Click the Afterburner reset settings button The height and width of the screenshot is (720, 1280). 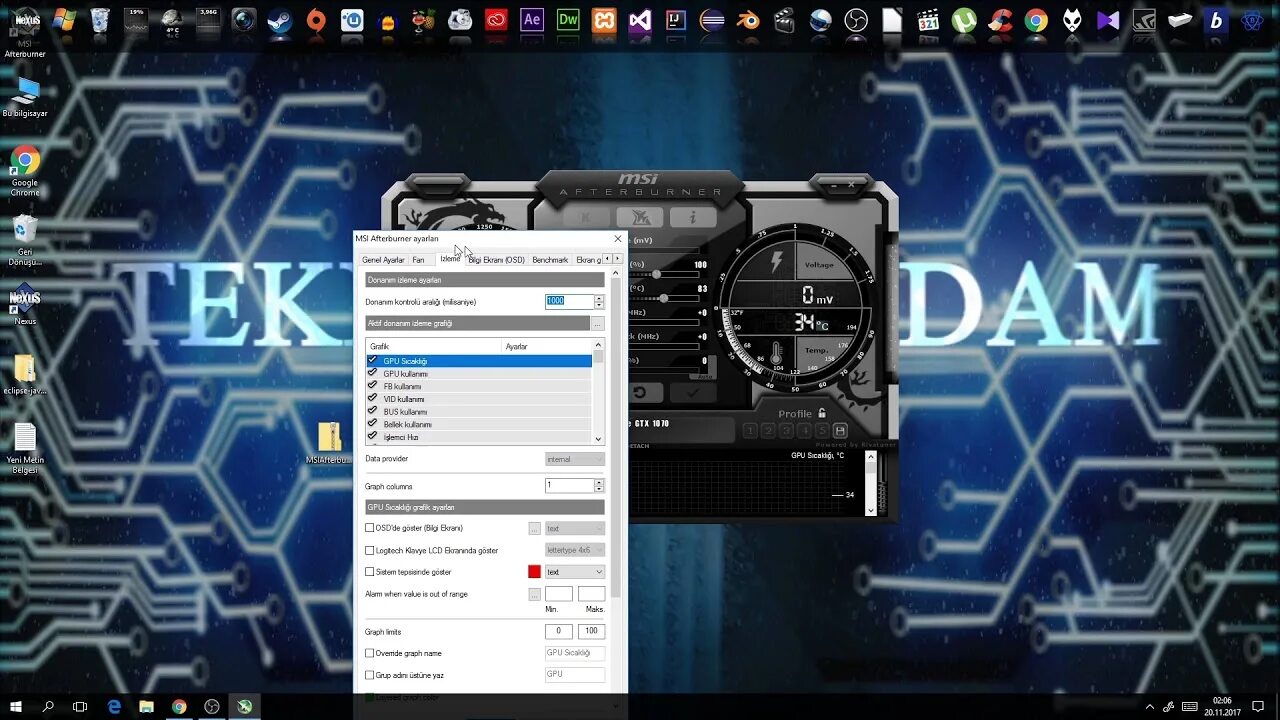click(640, 392)
